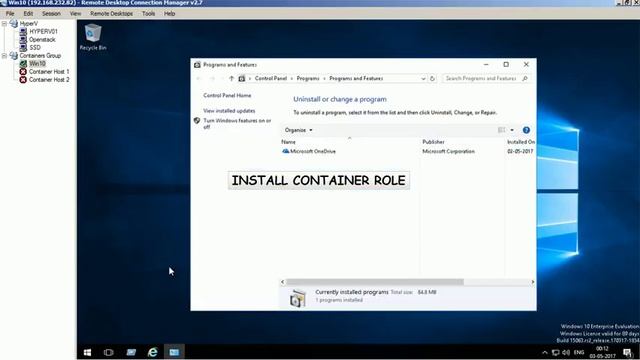Open the Windows Start menu
Viewport: 640px width, 360px height.
click(x=87, y=352)
